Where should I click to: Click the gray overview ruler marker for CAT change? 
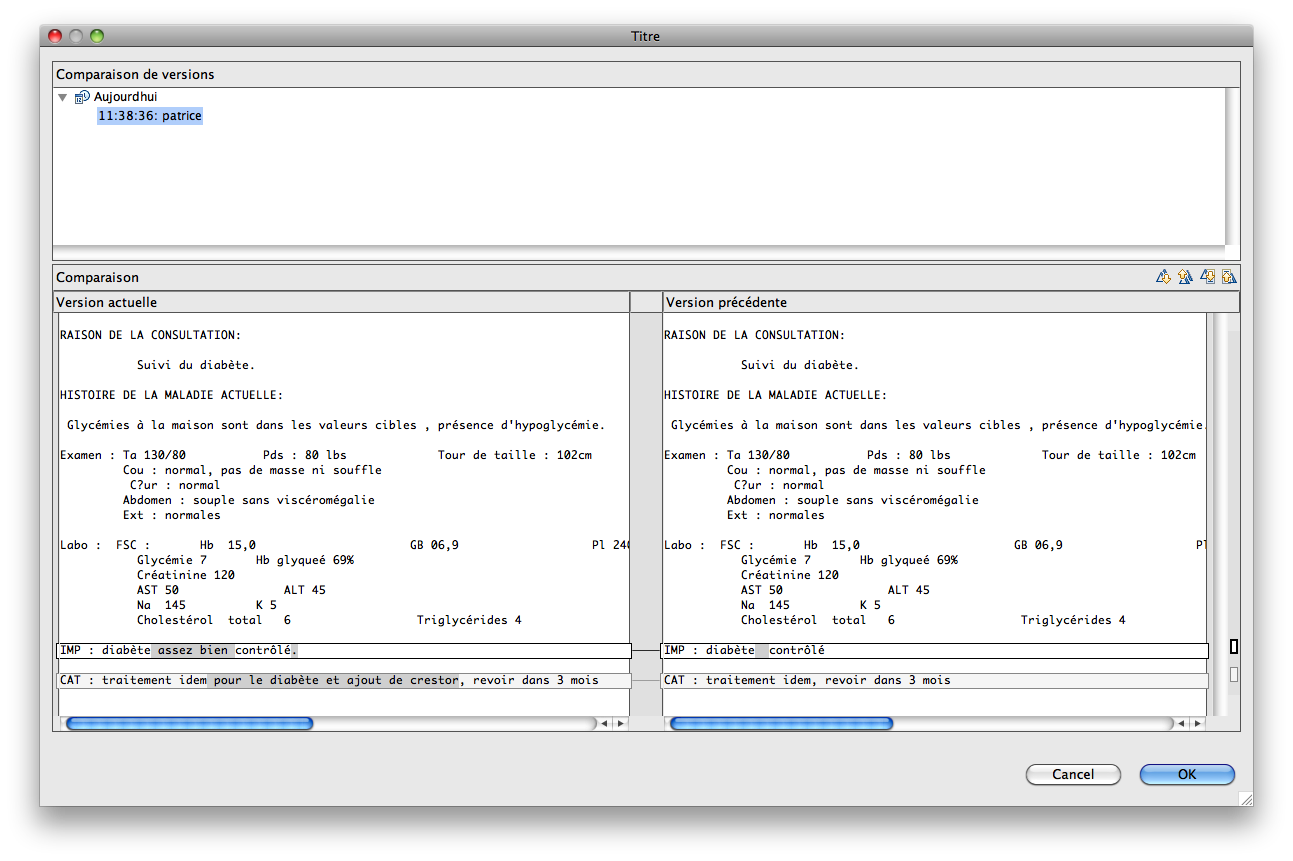click(x=1234, y=674)
